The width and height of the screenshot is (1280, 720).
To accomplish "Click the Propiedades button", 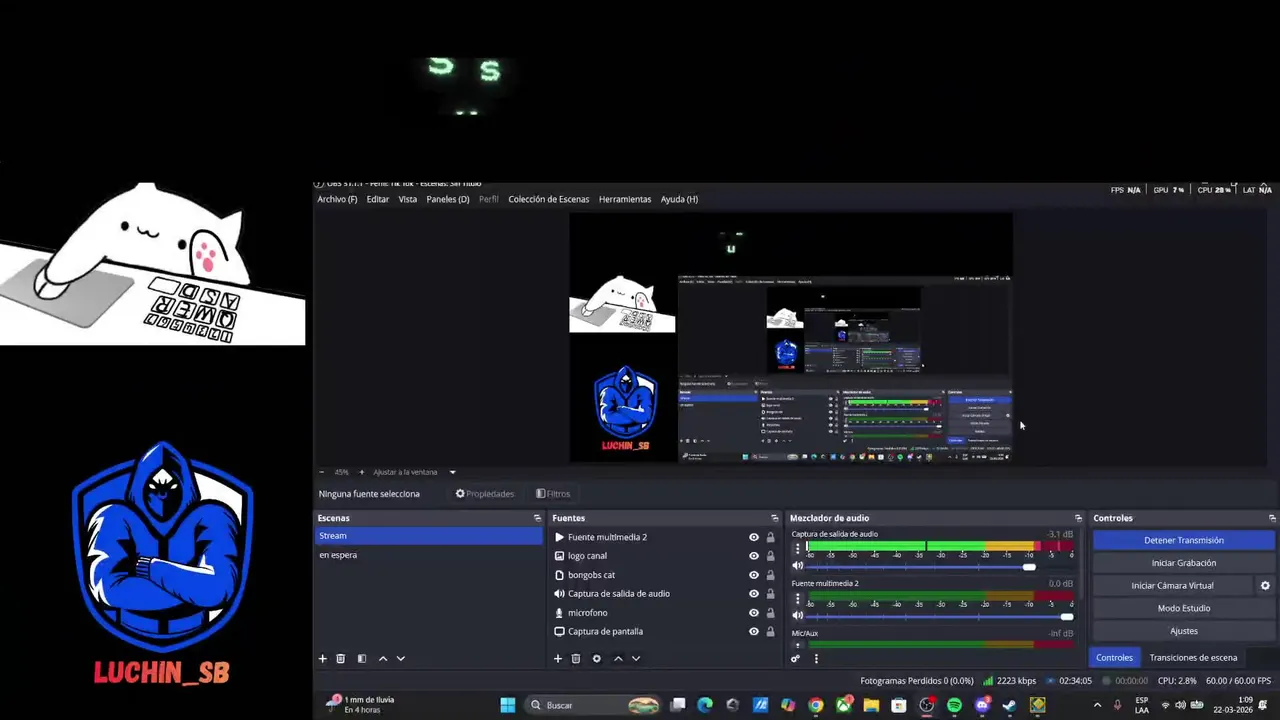I will click(x=485, y=494).
